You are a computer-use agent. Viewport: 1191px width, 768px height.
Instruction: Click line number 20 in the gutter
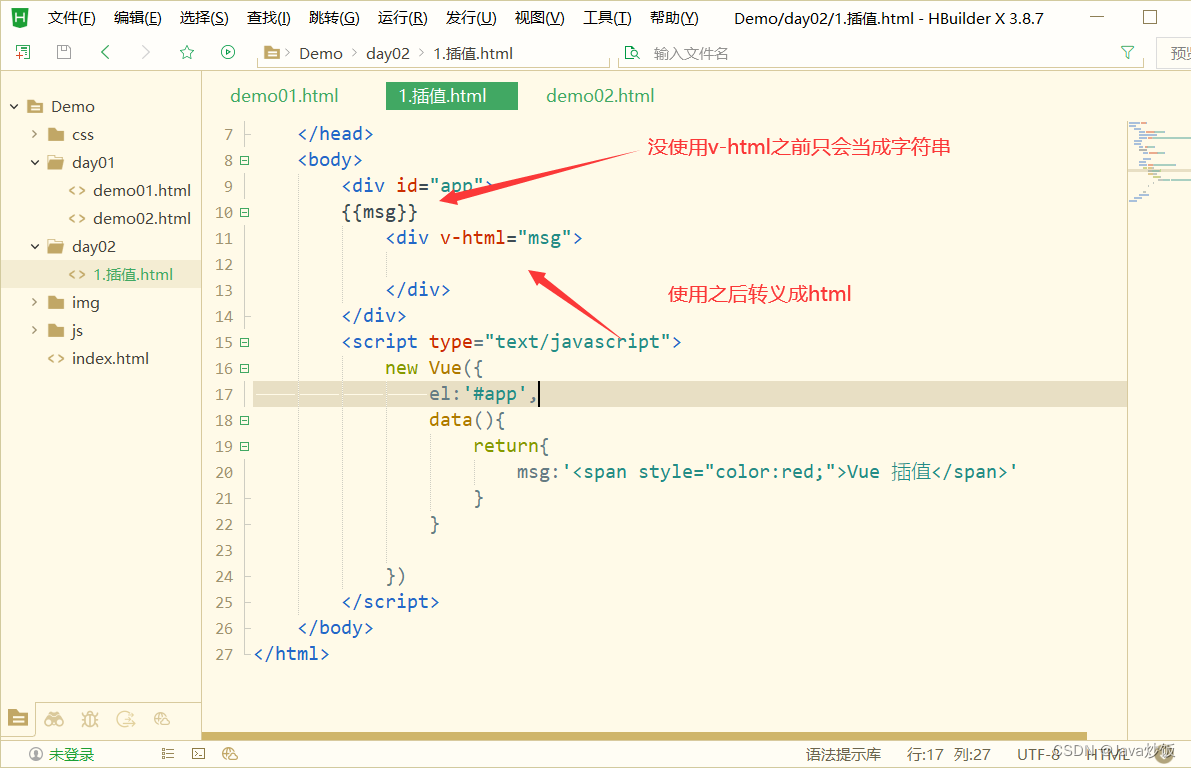[x=224, y=472]
